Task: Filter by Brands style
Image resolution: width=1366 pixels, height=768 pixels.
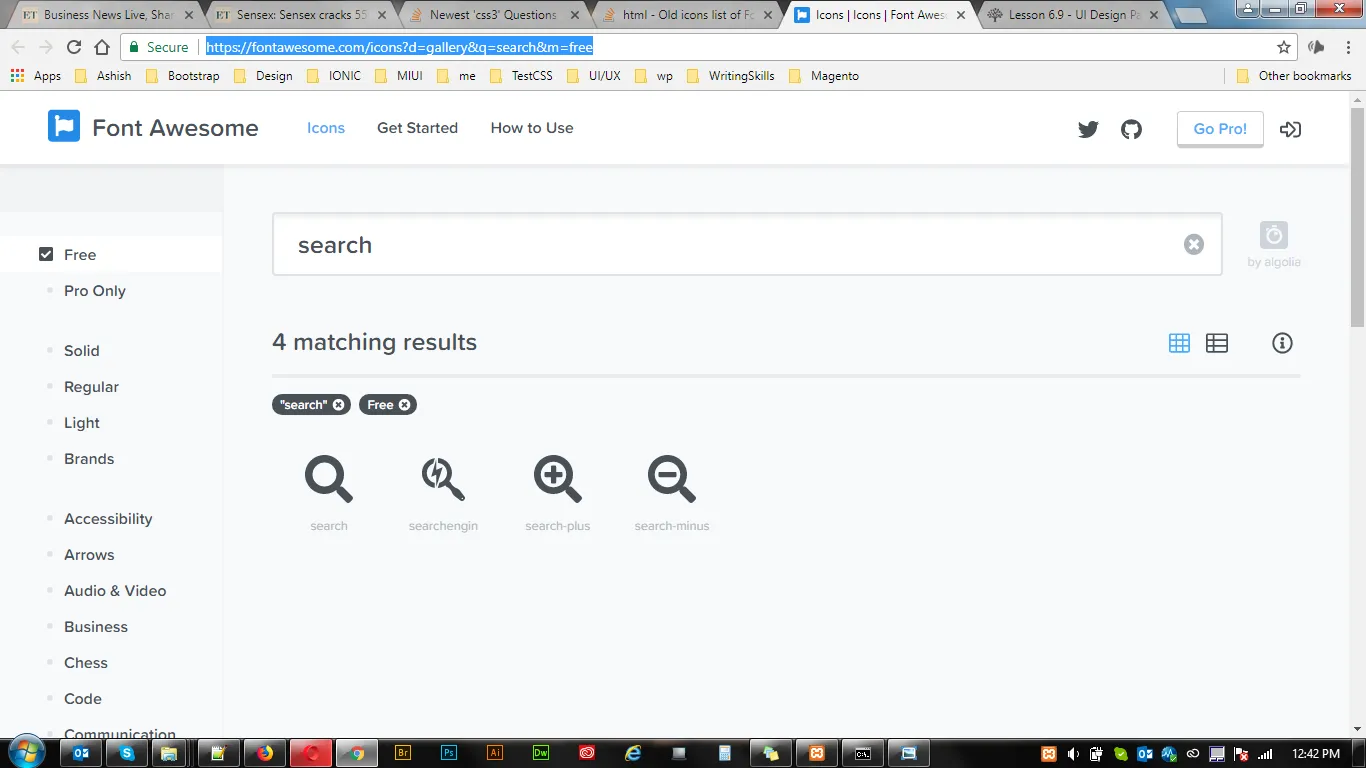Action: point(89,459)
